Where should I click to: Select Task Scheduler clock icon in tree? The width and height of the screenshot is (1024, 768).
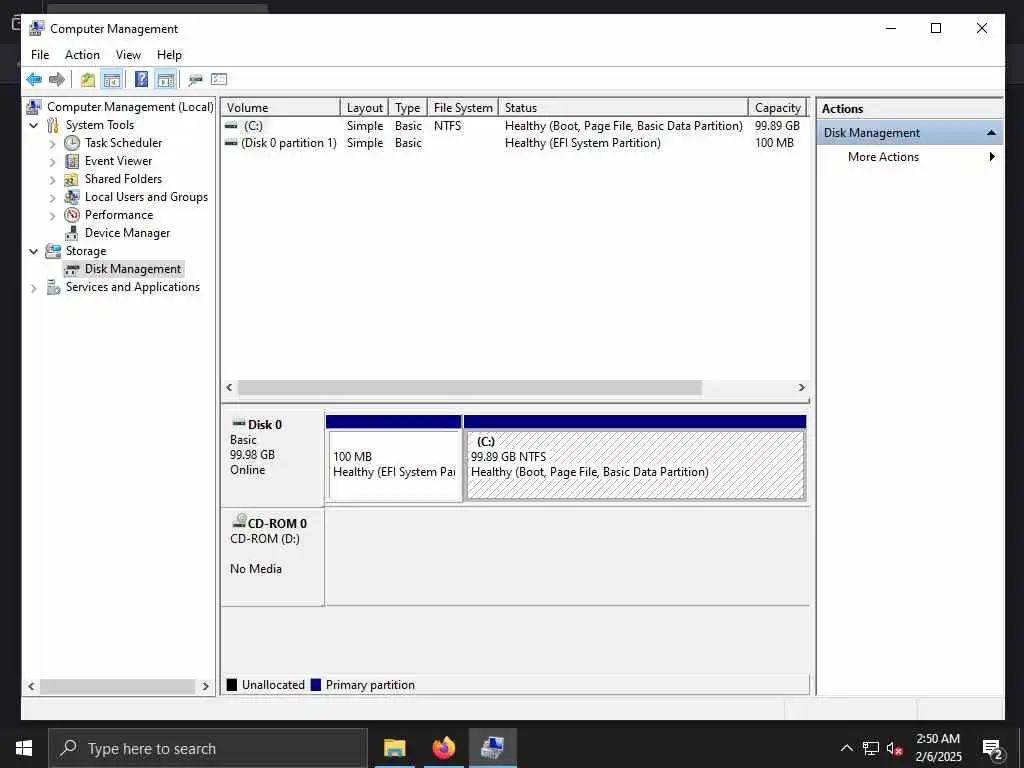[72, 143]
